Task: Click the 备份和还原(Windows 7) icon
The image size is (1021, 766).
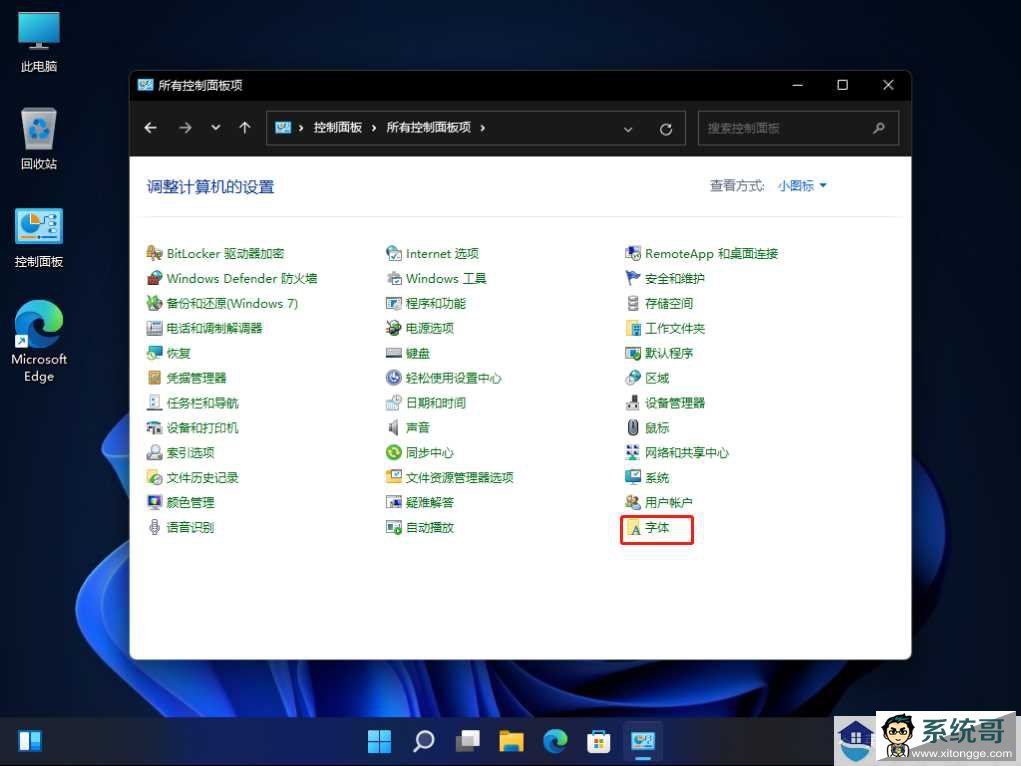Action: point(154,303)
